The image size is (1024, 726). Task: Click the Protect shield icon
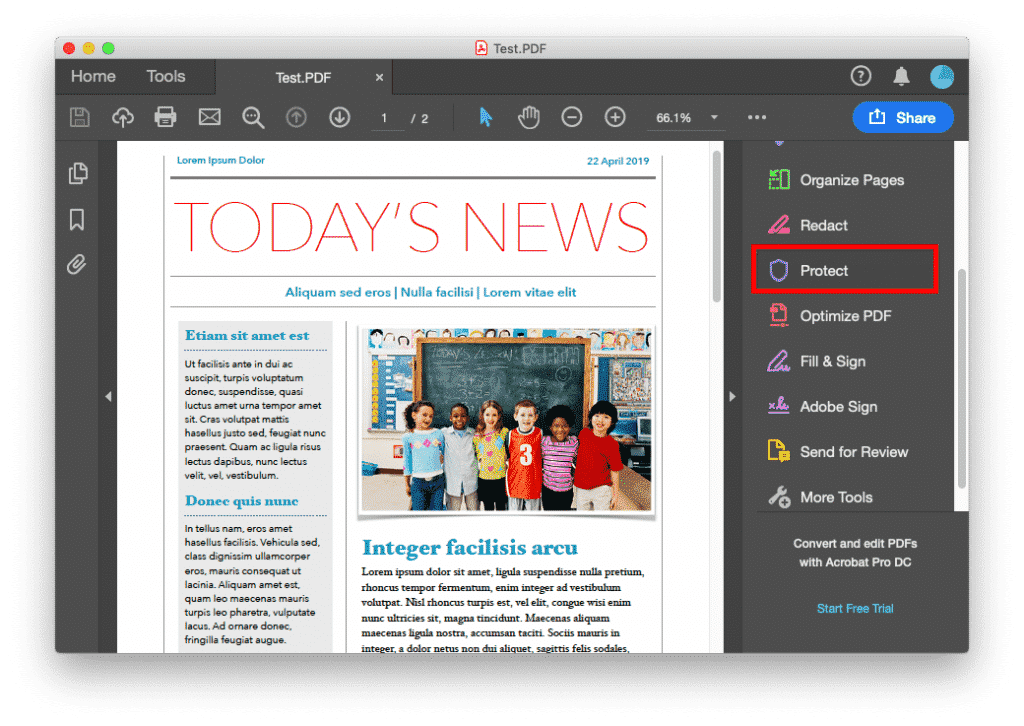(778, 270)
